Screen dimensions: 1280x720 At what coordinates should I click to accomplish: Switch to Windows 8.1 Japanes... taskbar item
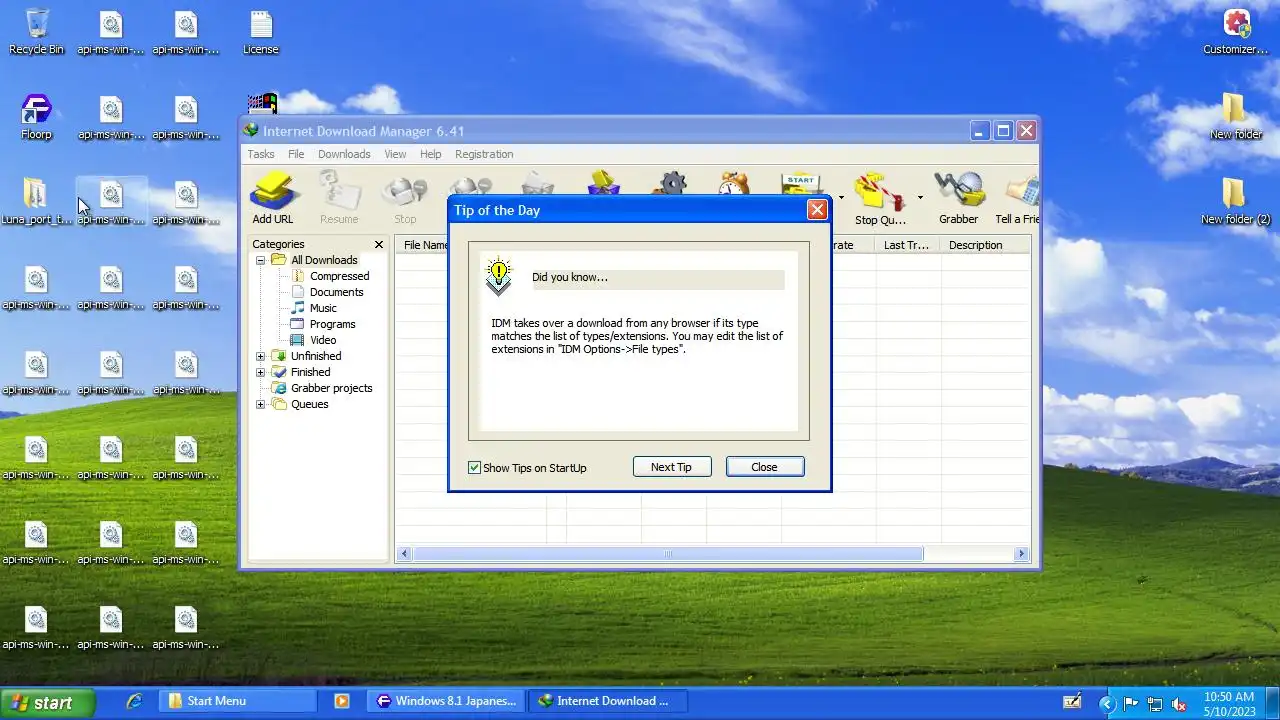[x=445, y=701]
